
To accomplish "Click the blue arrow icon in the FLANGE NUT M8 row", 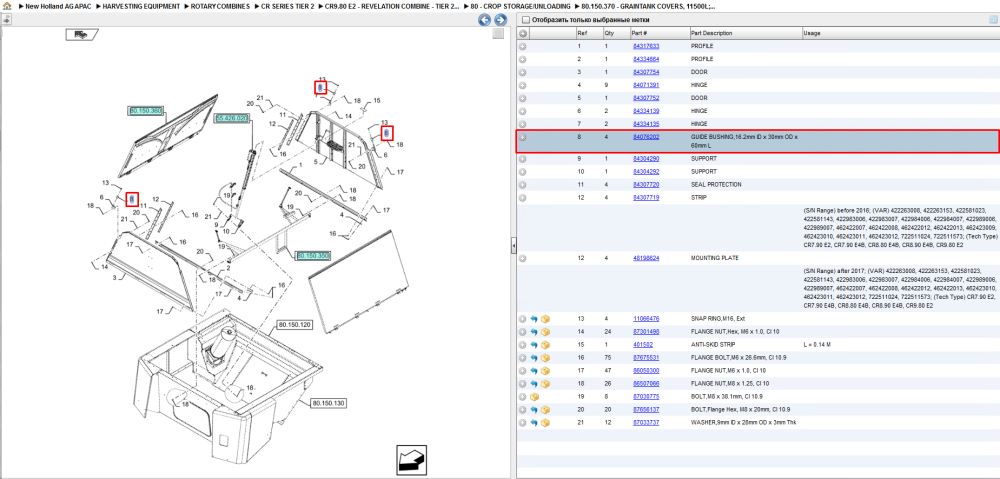I will coord(534,384).
